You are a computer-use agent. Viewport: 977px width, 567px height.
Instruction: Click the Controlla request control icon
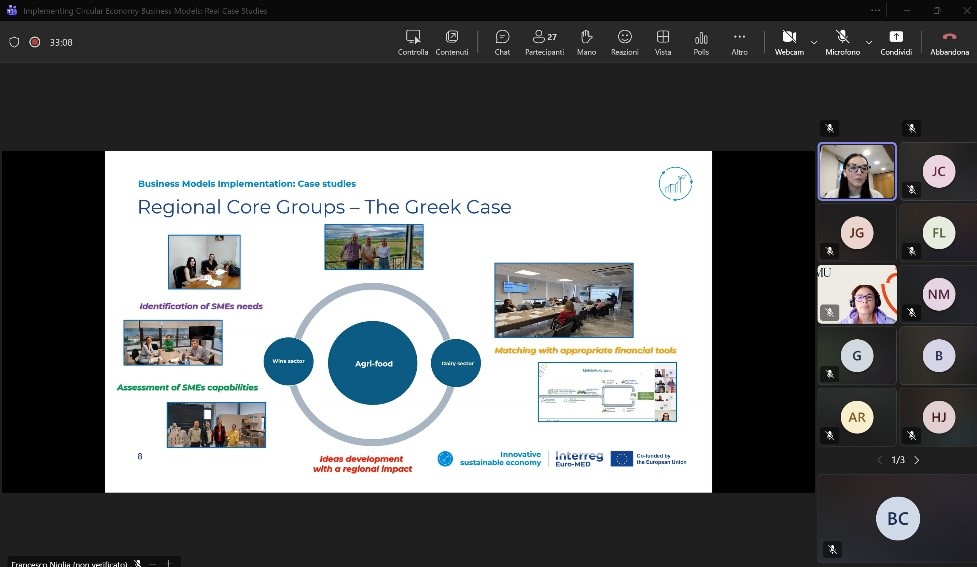[413, 41]
